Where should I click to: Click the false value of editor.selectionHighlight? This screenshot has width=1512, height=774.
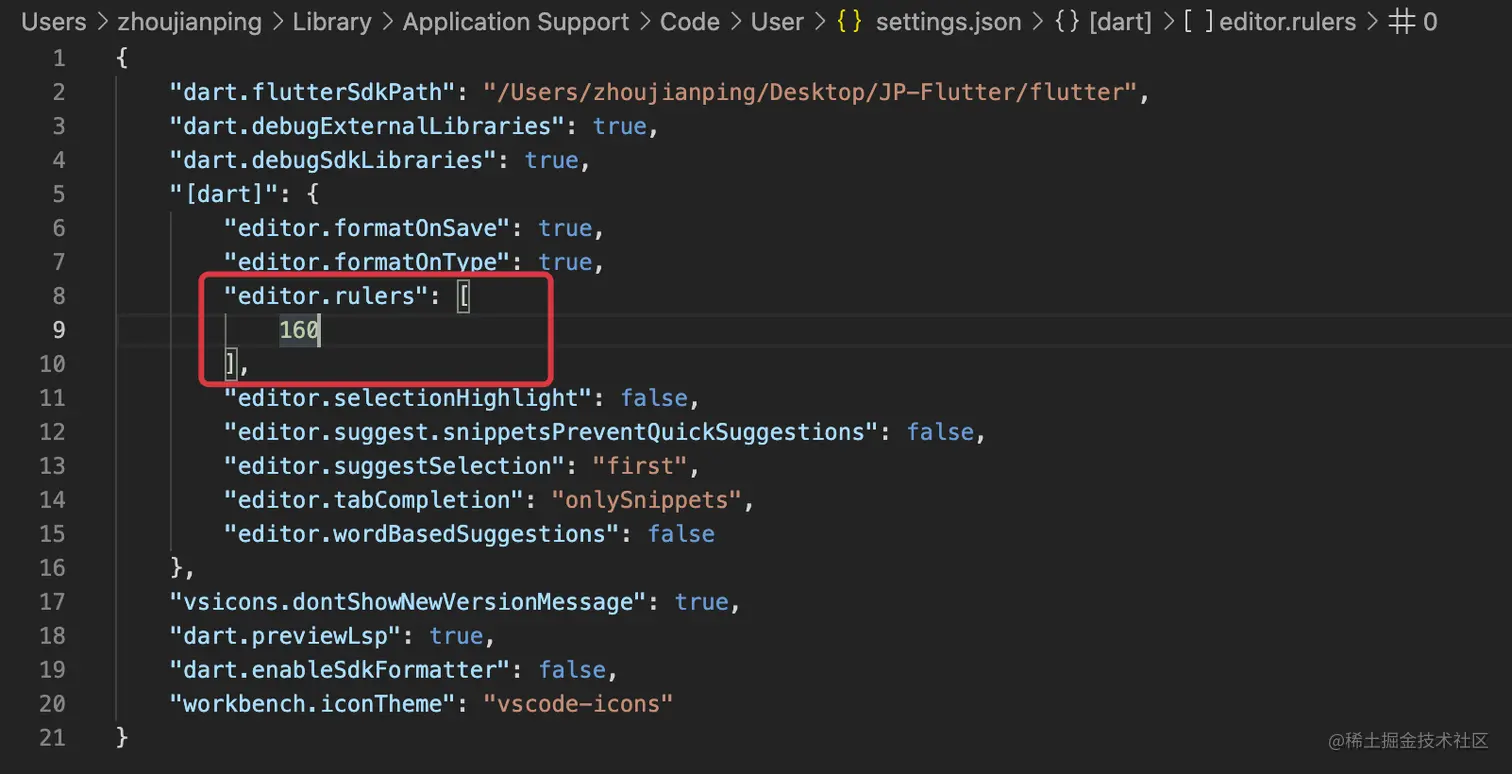tap(654, 398)
